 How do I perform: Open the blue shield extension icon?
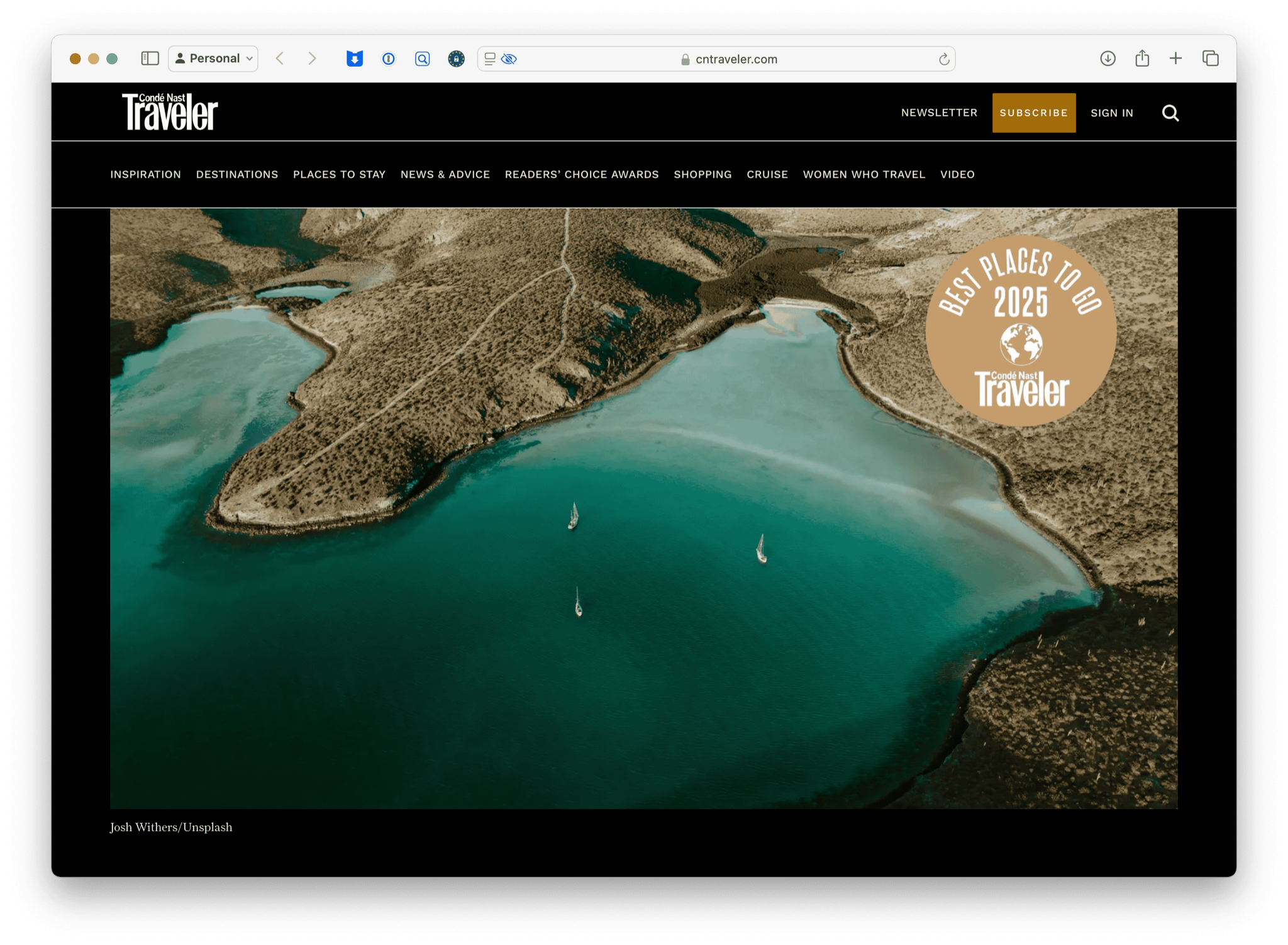pyautogui.click(x=355, y=59)
